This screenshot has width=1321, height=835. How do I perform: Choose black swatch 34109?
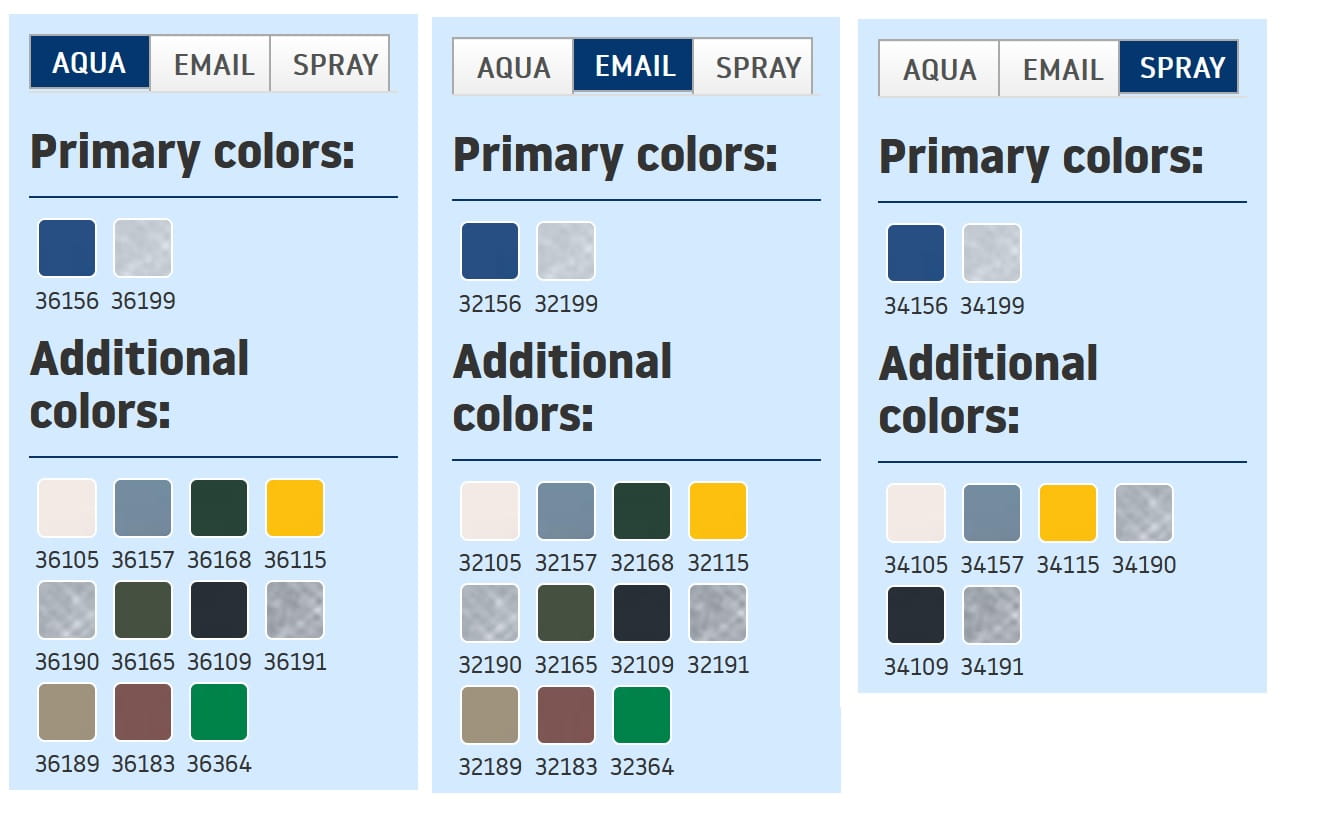pos(916,615)
